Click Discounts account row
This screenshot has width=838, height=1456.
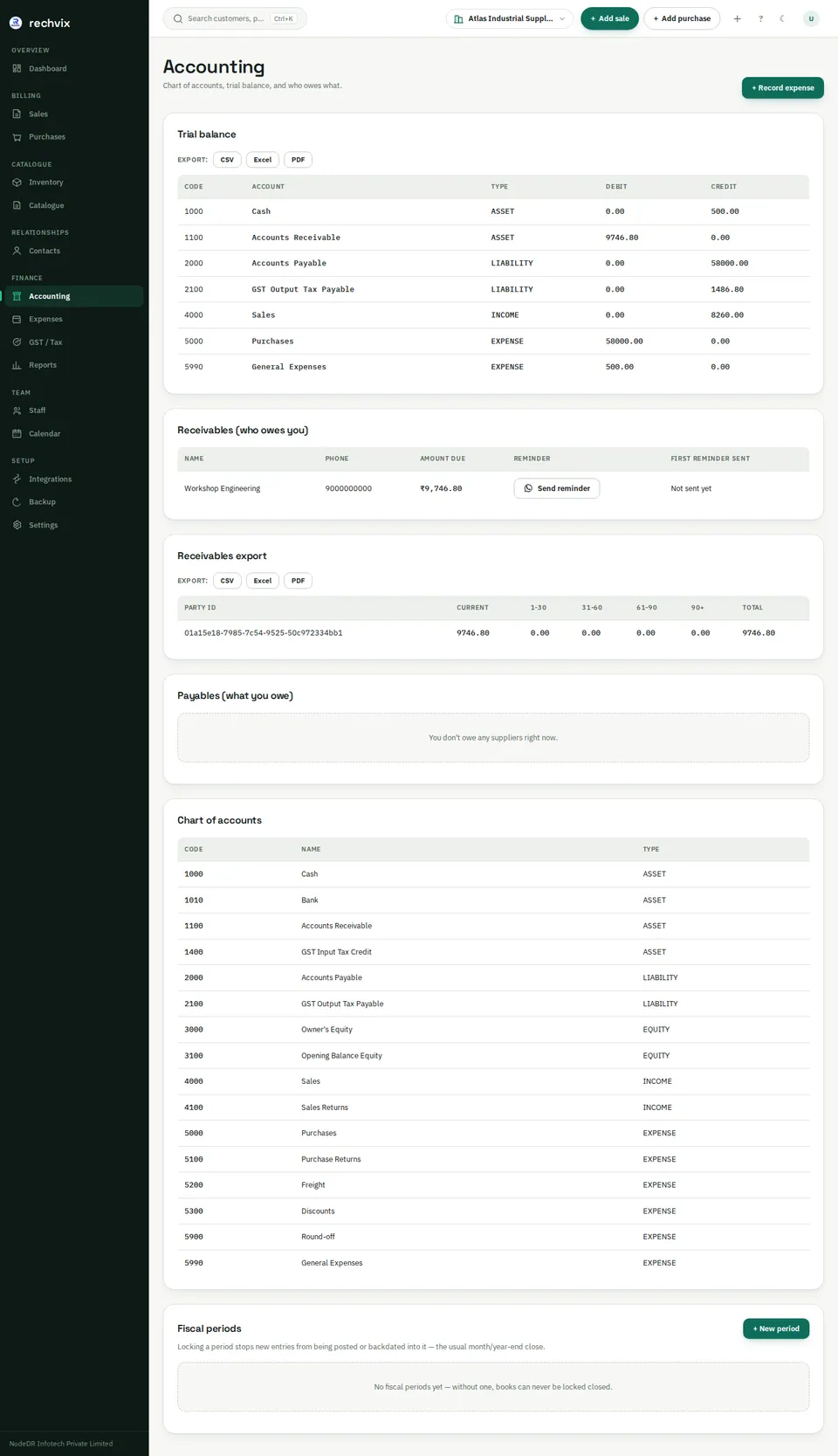tap(493, 1211)
